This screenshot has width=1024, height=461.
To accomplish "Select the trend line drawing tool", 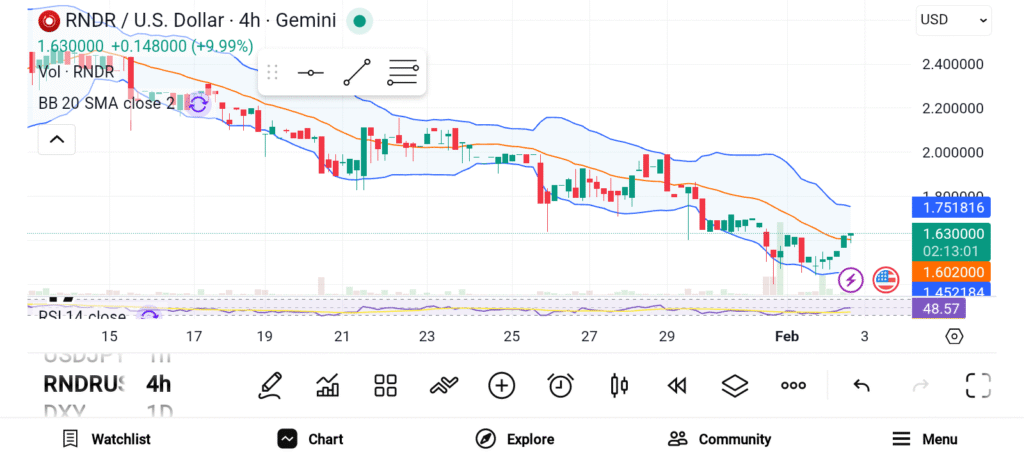I will point(357,73).
